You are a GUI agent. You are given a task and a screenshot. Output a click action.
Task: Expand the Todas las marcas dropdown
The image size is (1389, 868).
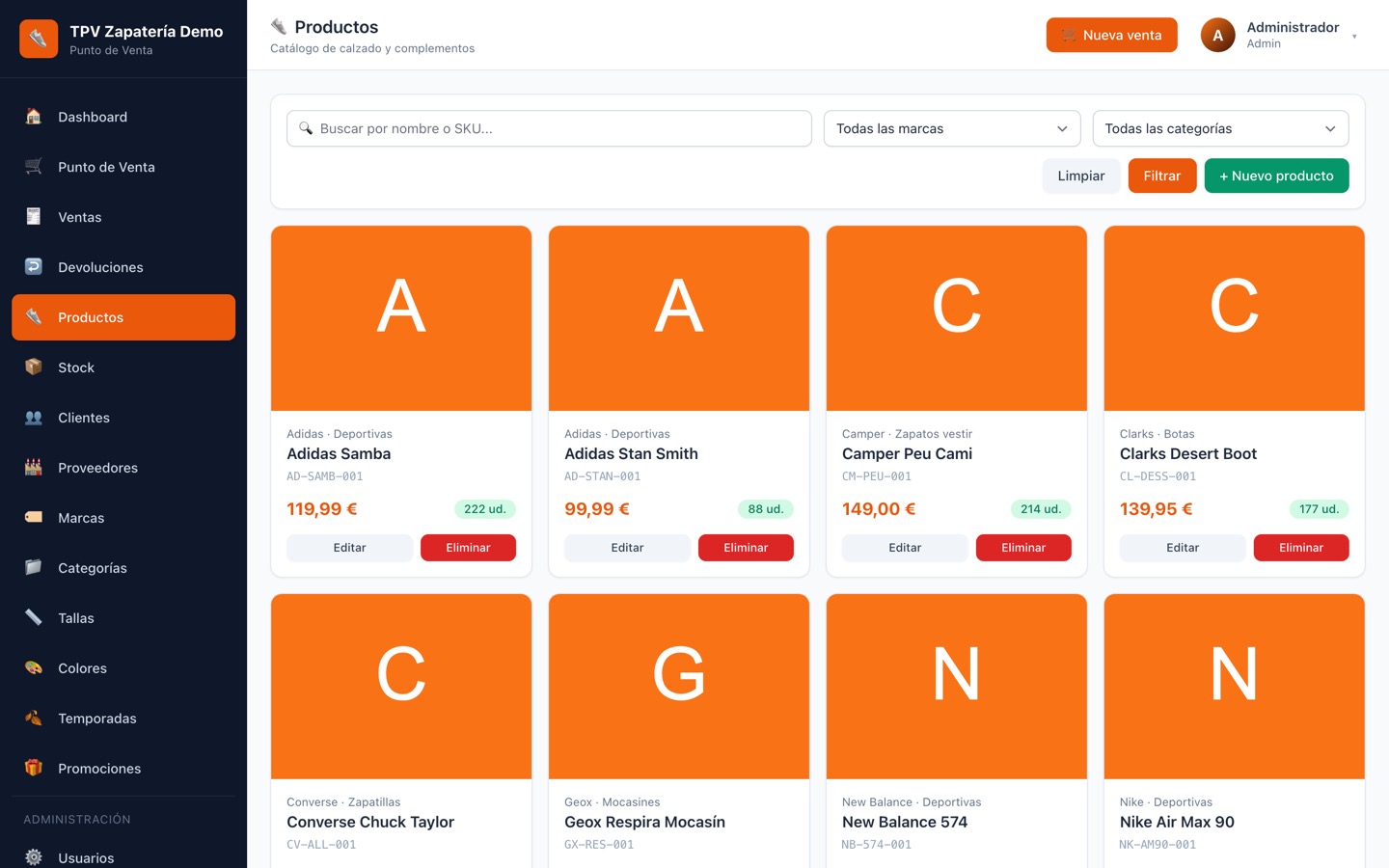point(952,128)
